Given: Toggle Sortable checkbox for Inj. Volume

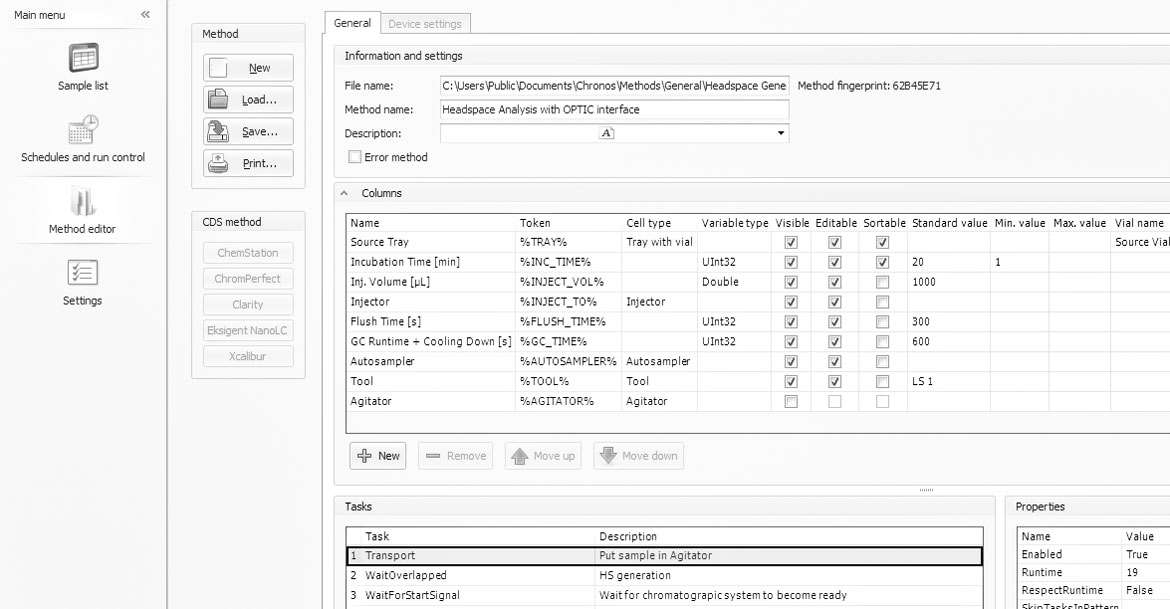Looking at the screenshot, I should (883, 282).
